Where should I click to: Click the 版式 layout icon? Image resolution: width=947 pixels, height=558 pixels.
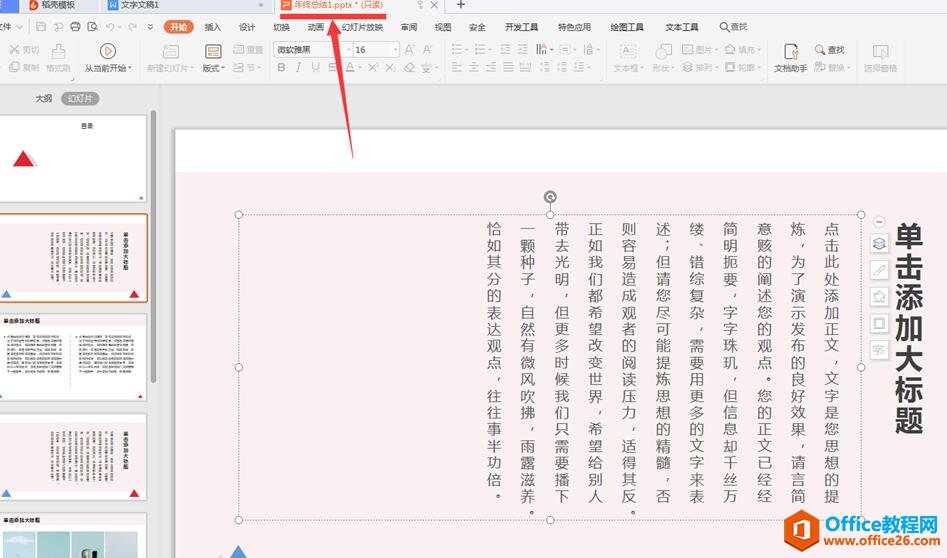(x=213, y=51)
